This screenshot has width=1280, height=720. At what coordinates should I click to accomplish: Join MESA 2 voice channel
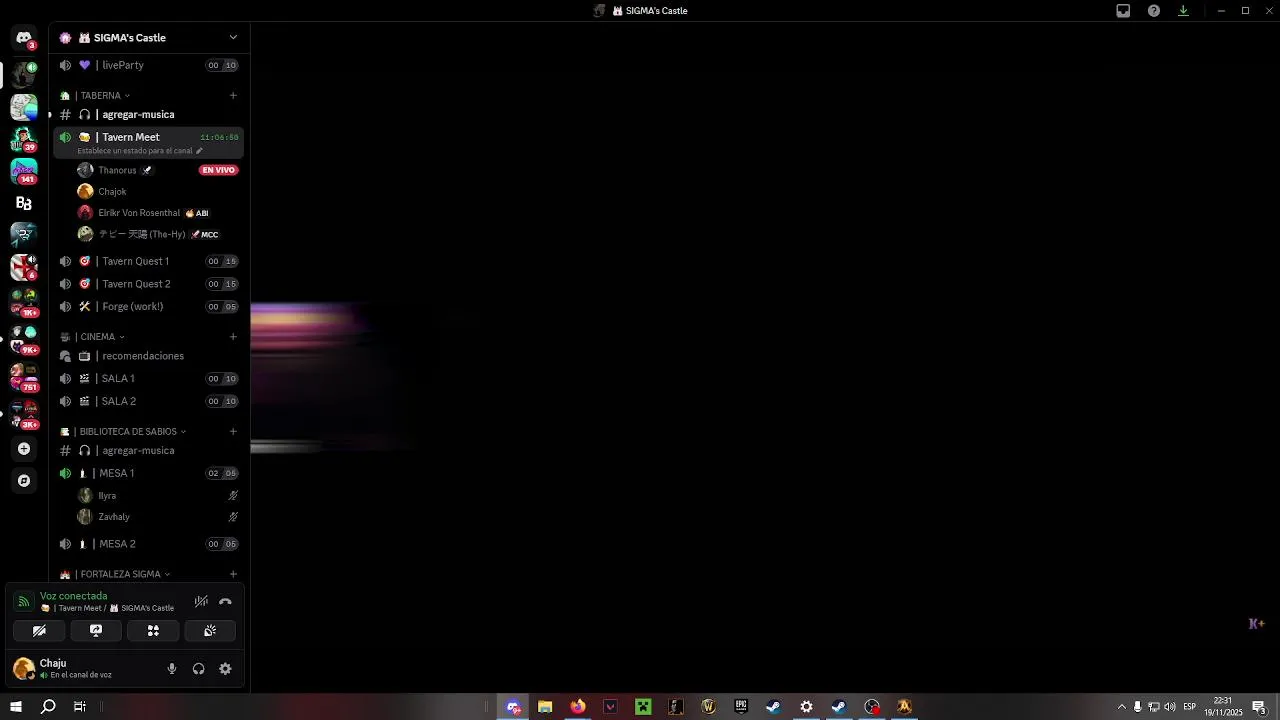(x=148, y=544)
